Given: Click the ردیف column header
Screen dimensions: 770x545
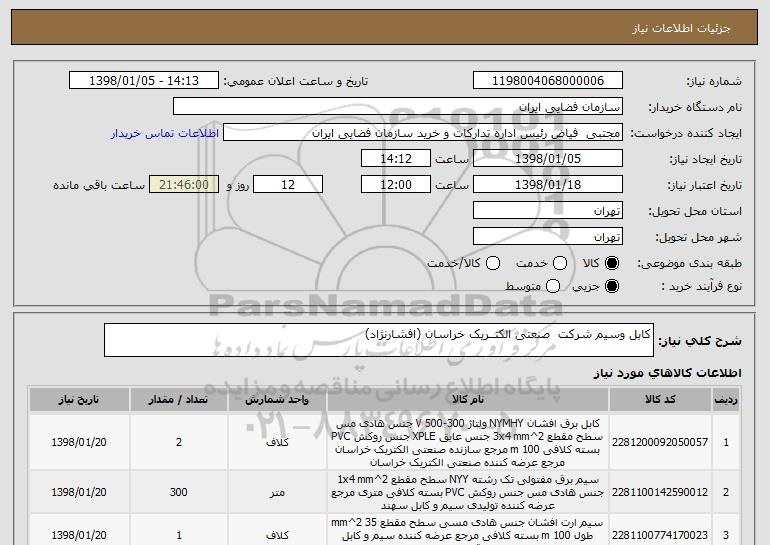Looking at the screenshot, I should click(726, 399).
